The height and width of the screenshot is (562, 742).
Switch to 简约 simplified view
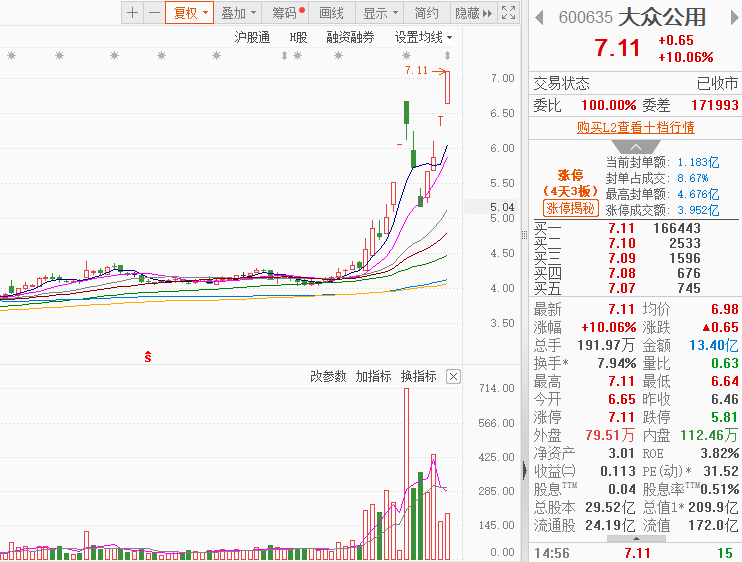[426, 13]
